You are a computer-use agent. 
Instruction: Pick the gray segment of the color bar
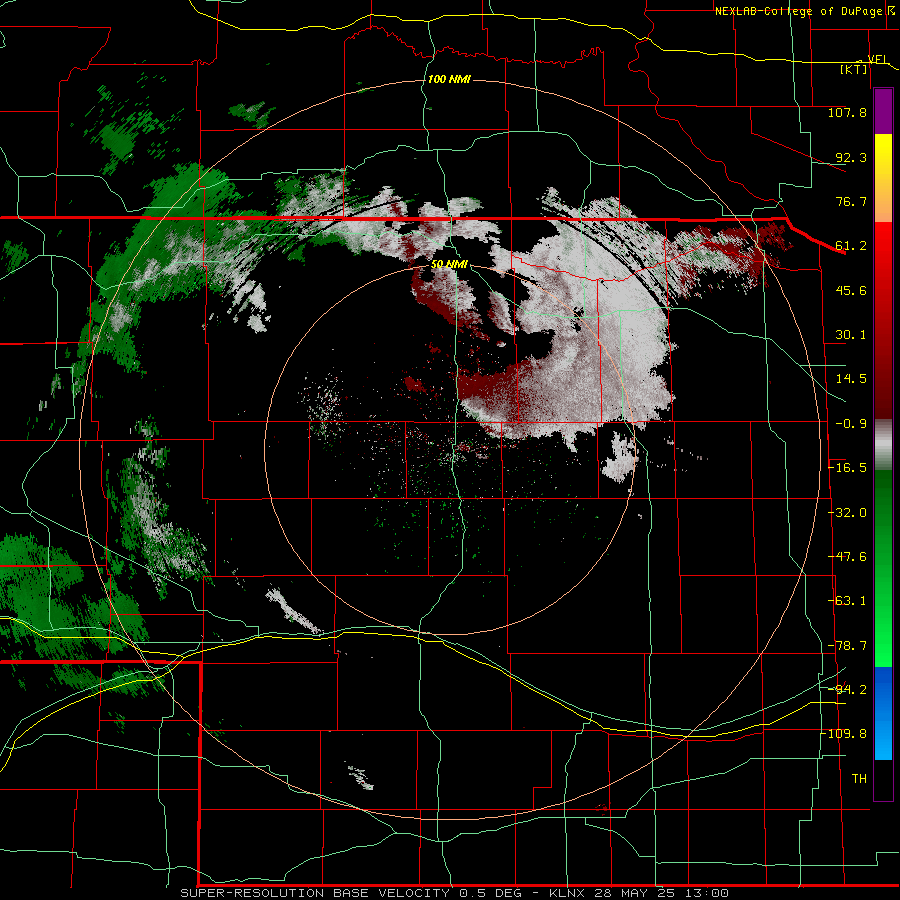[883, 444]
